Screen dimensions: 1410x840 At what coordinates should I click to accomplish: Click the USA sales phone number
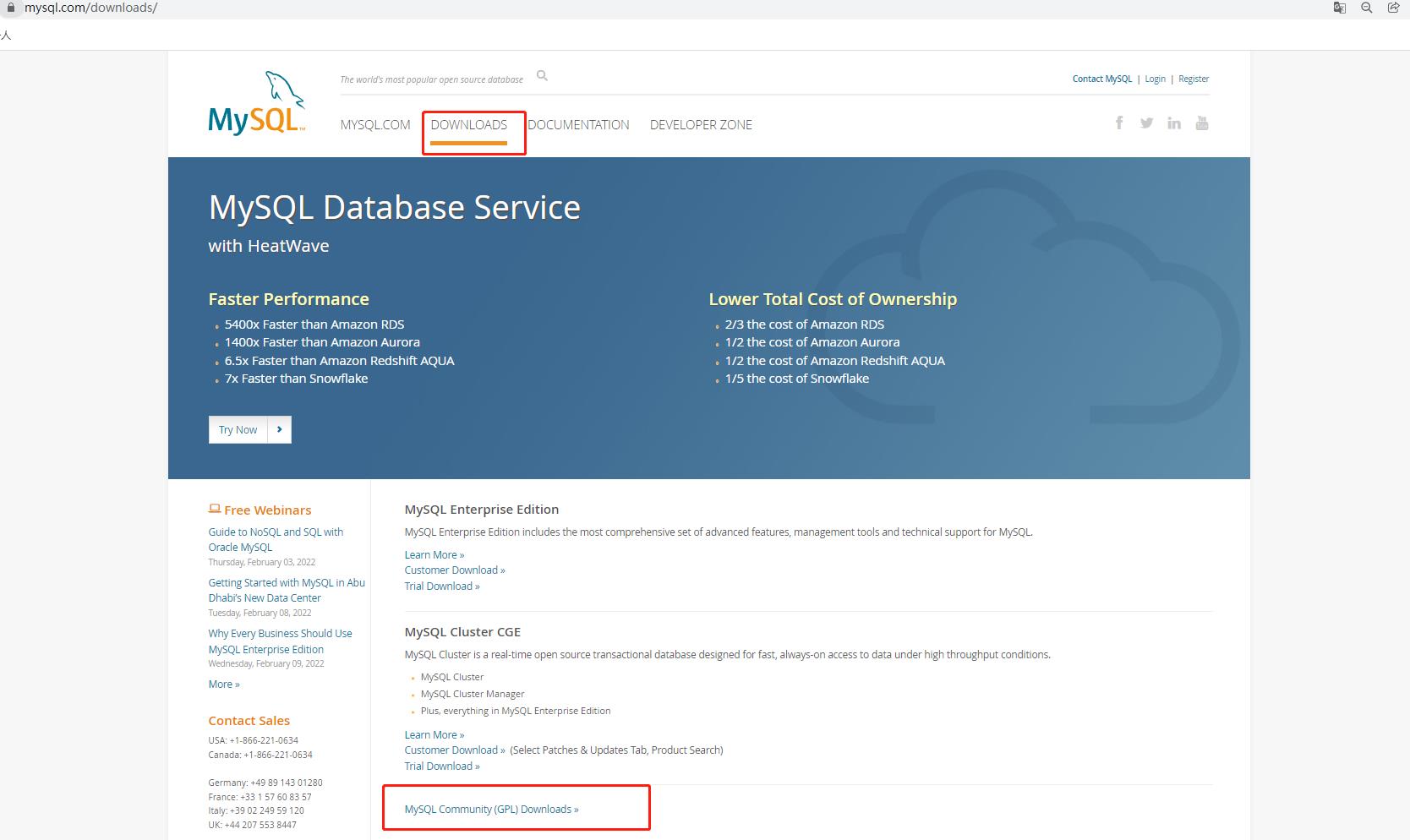(264, 740)
